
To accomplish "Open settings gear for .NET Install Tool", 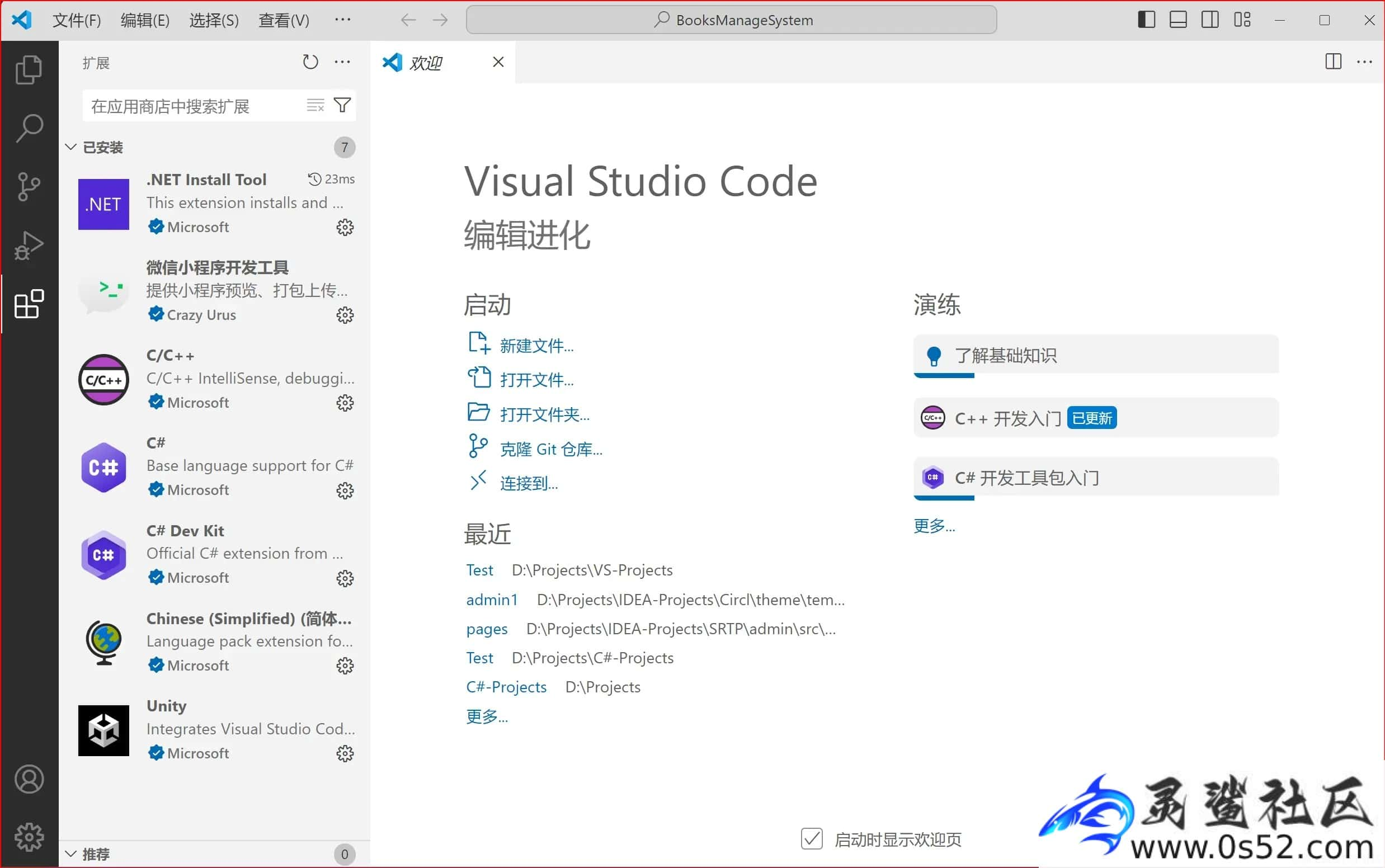I will click(x=345, y=227).
